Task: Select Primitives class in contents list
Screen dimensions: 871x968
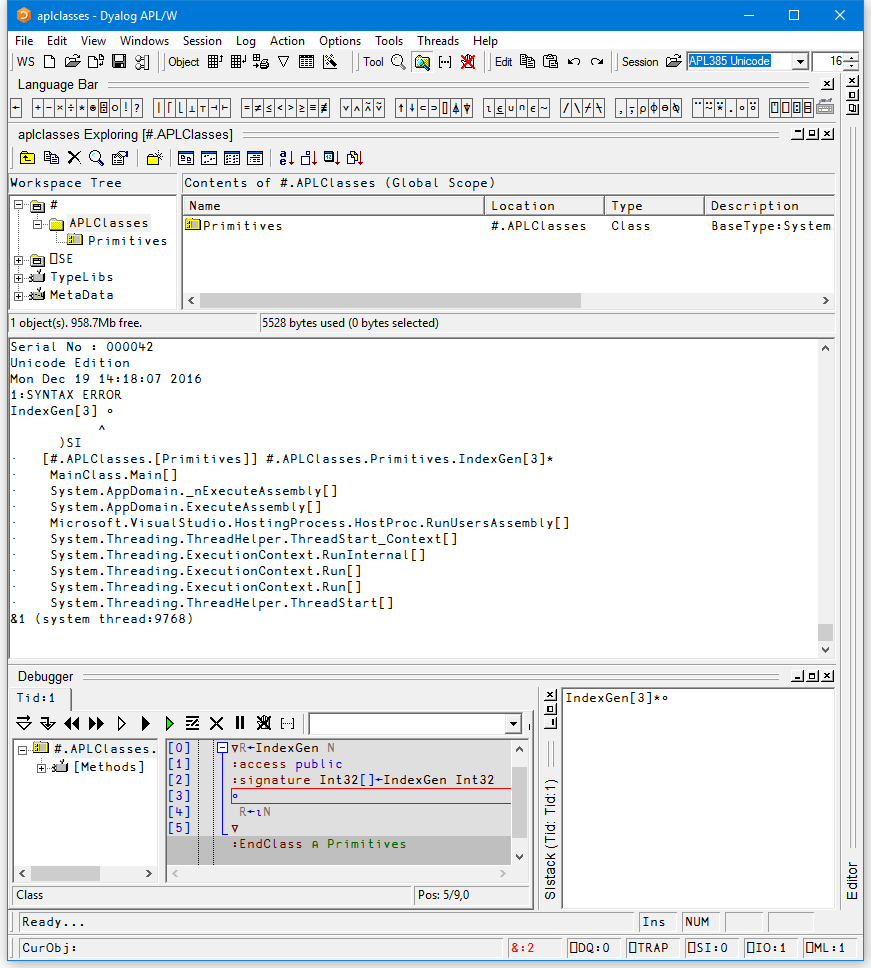Action: pyautogui.click(x=242, y=226)
